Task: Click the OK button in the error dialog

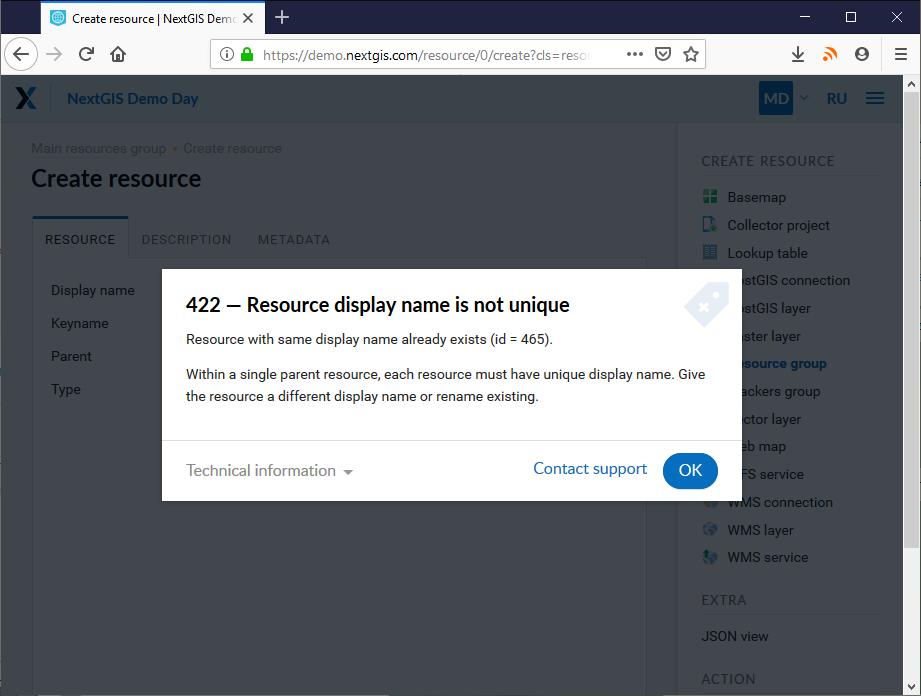Action: pyautogui.click(x=690, y=470)
